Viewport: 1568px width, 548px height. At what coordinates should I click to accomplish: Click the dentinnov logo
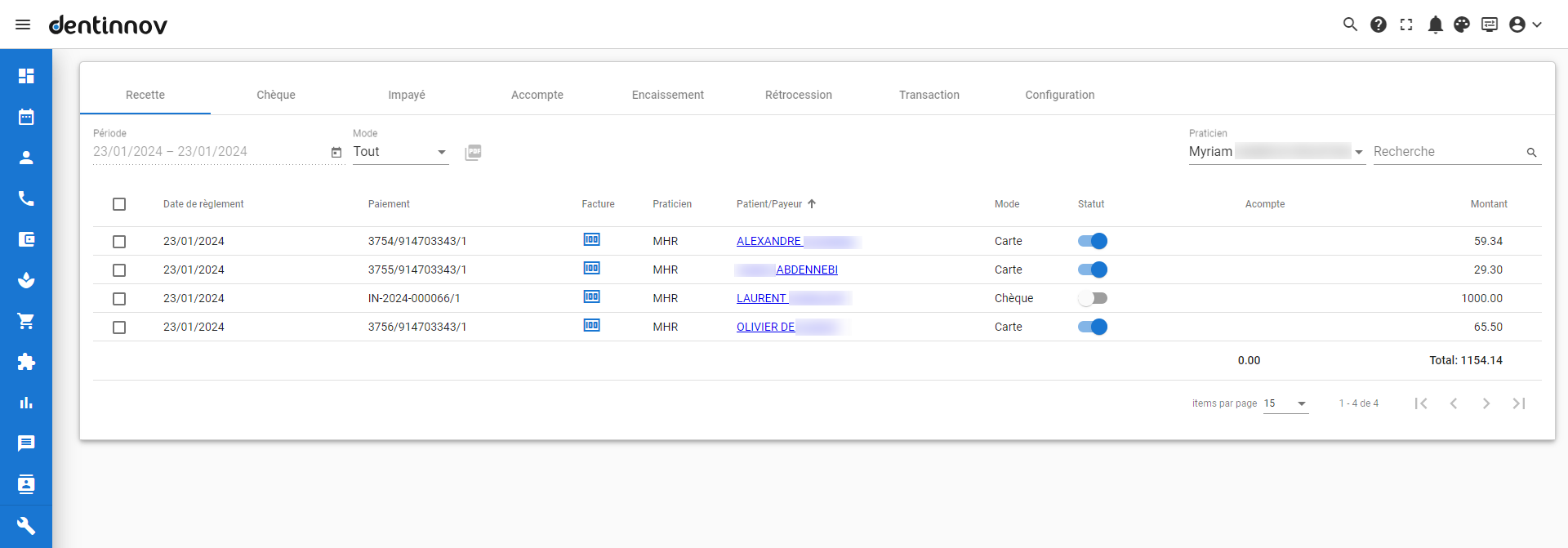pyautogui.click(x=108, y=25)
